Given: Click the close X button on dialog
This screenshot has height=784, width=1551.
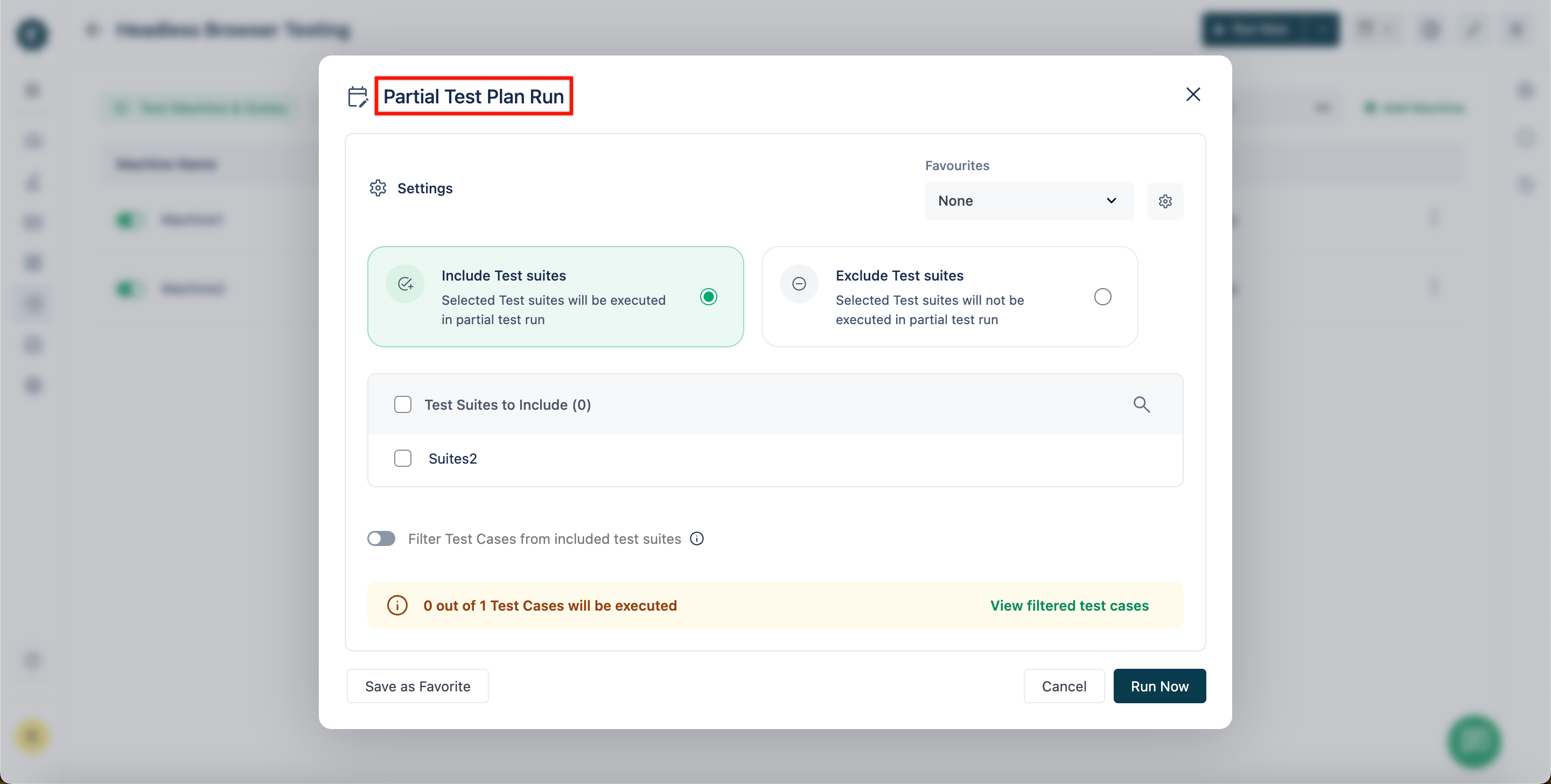Looking at the screenshot, I should pos(1193,93).
